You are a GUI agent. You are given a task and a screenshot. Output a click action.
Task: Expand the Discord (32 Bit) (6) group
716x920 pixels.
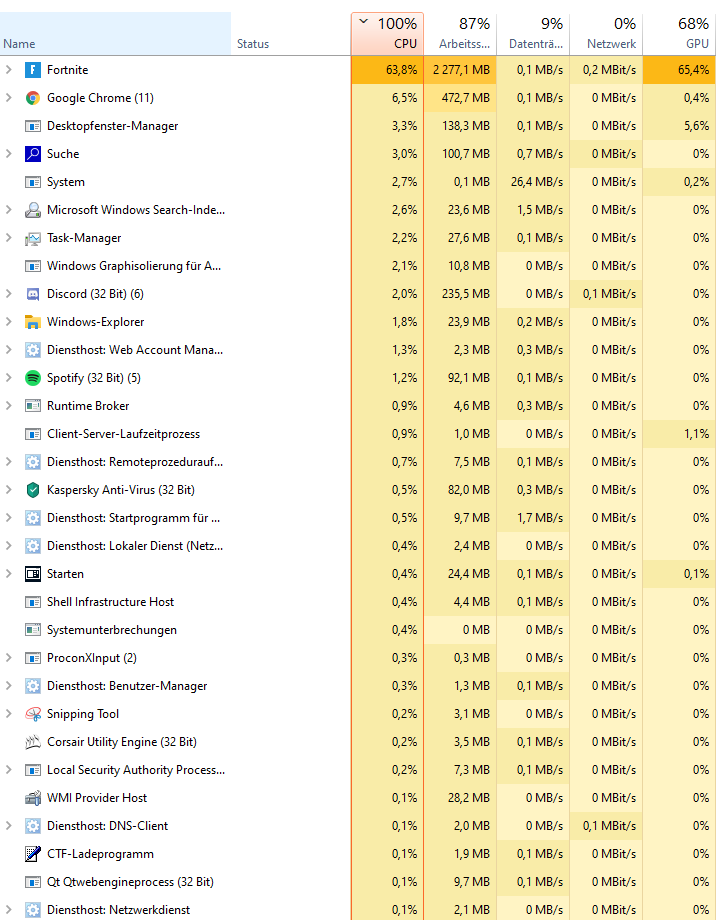click(x=9, y=294)
